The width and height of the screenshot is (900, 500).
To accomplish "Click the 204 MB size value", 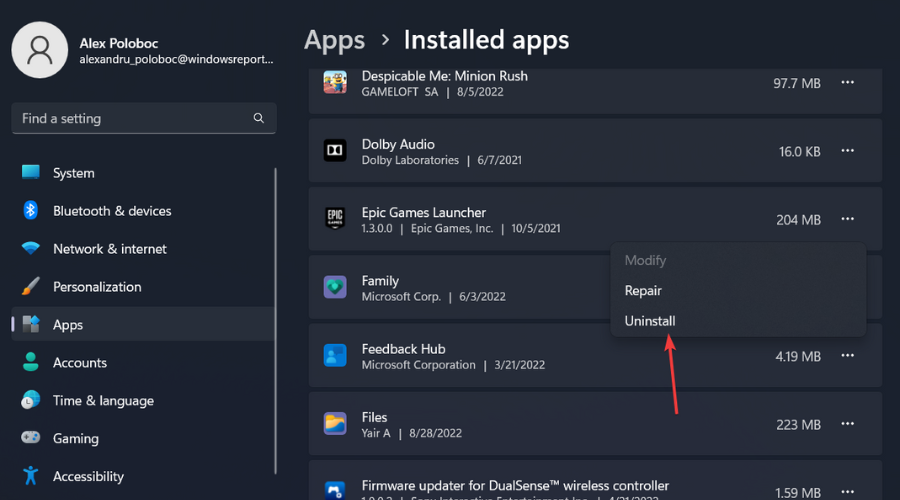I will coord(798,220).
